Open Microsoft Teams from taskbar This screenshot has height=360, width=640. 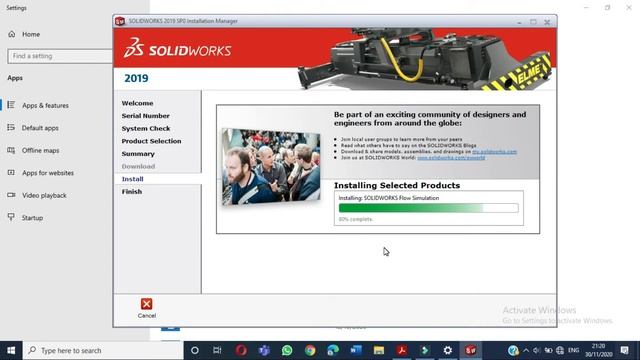264,350
